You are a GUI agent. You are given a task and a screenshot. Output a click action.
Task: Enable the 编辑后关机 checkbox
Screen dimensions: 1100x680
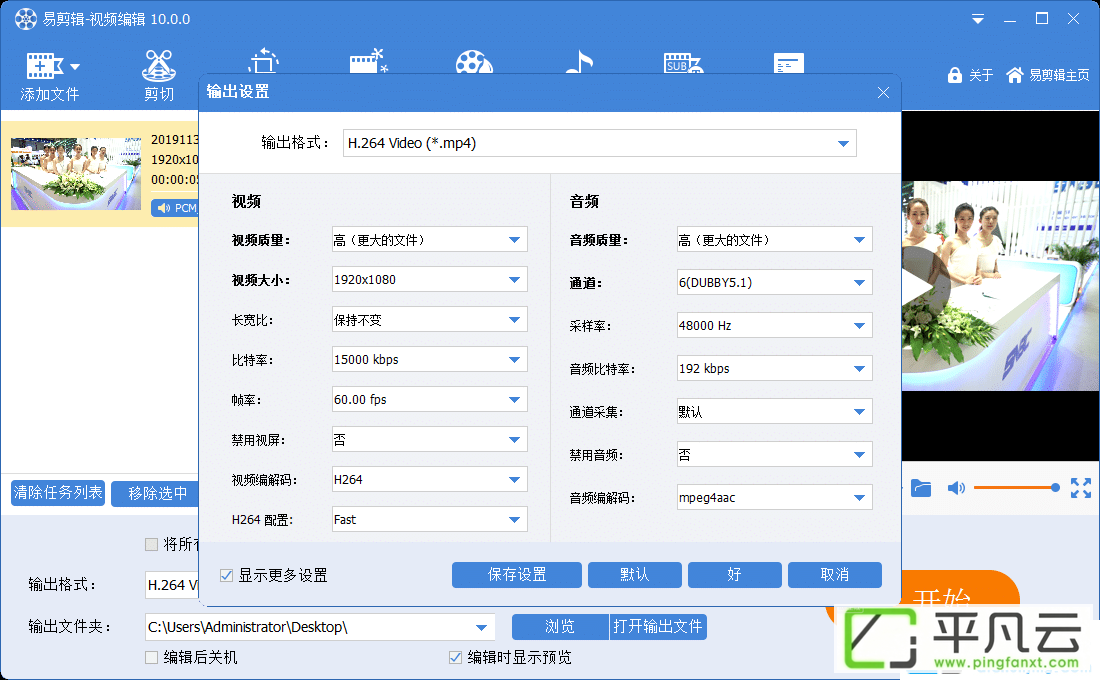click(151, 658)
